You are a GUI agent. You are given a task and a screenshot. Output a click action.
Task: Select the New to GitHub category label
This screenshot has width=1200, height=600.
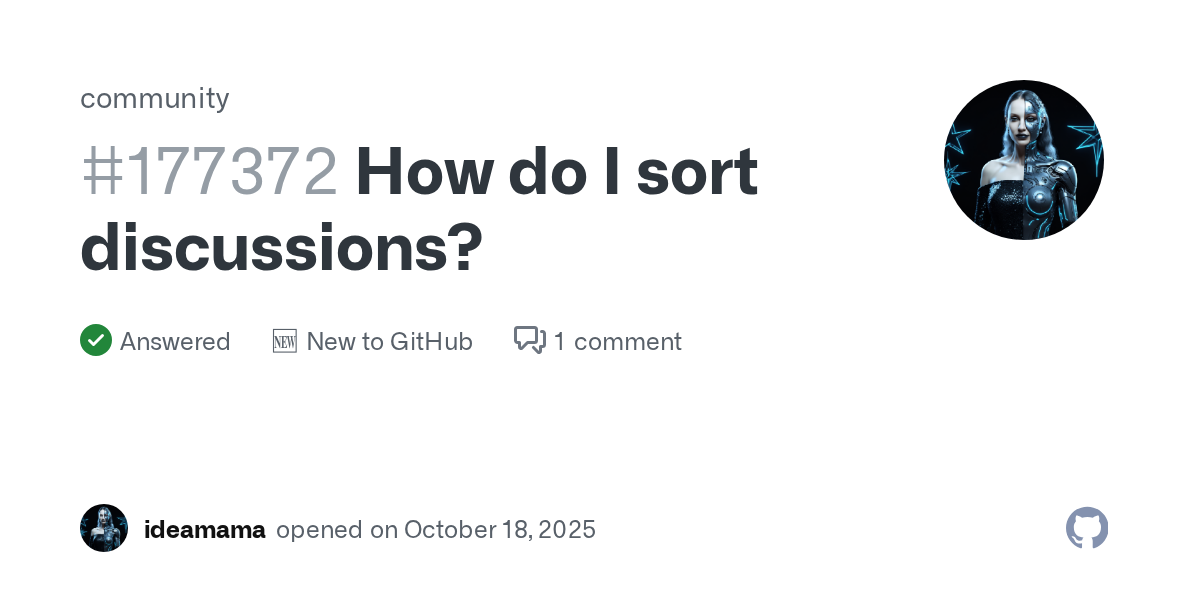[389, 342]
